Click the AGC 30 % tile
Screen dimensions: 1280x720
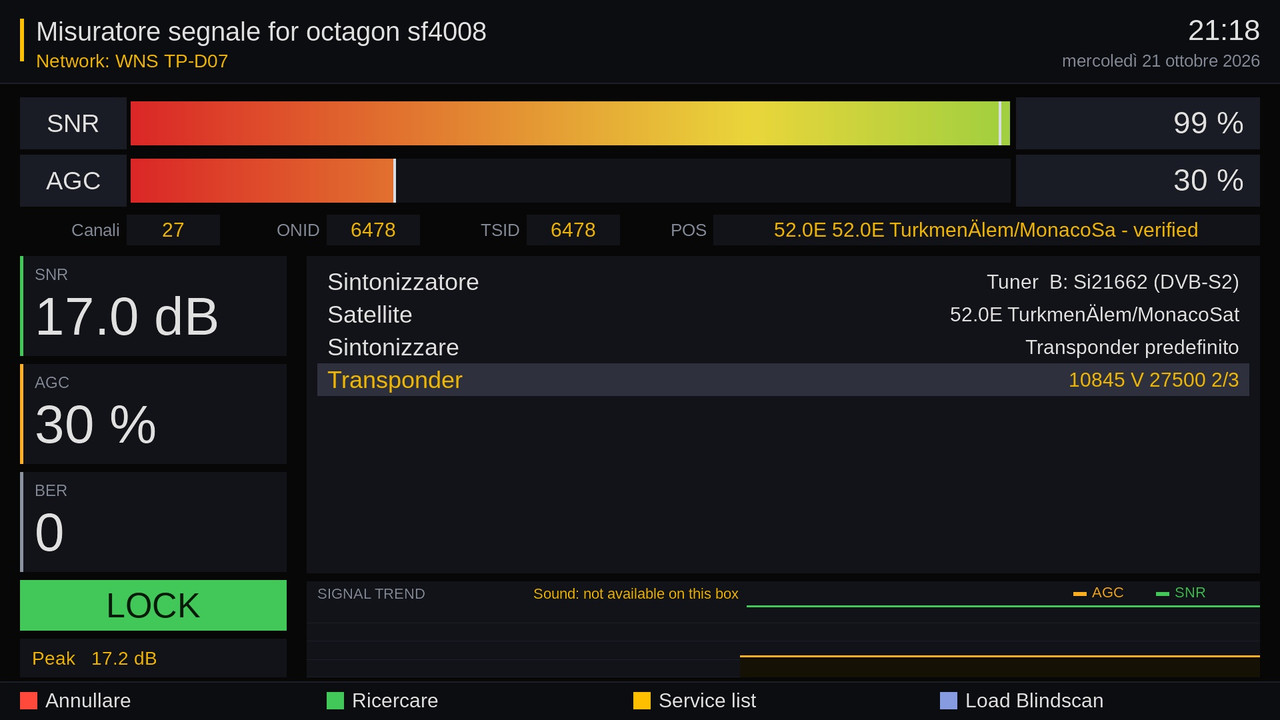(x=153, y=414)
